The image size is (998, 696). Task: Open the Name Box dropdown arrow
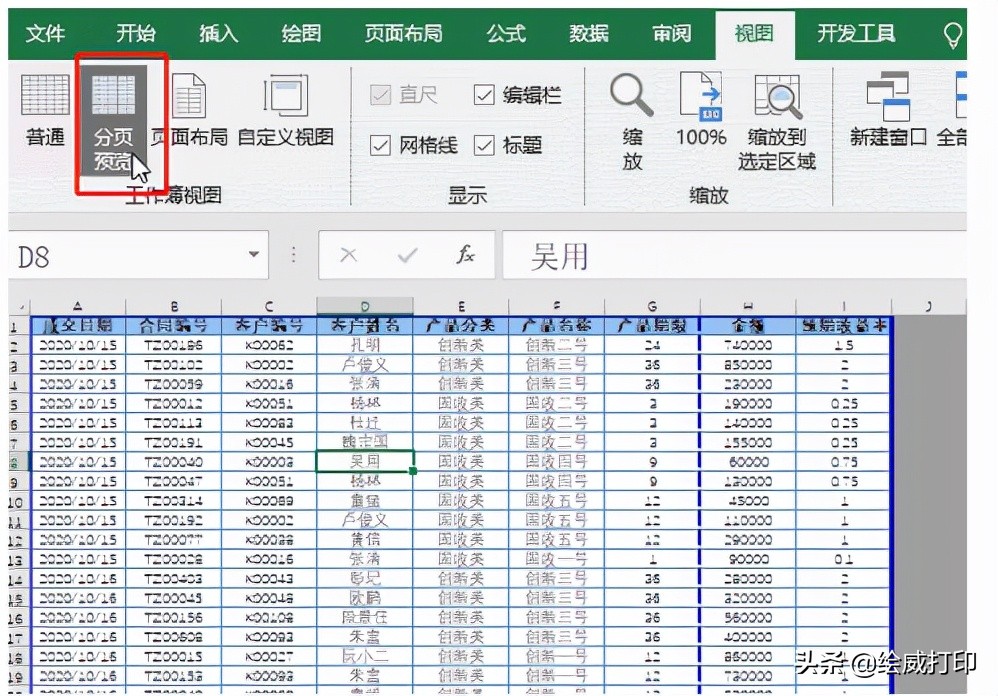coord(255,255)
